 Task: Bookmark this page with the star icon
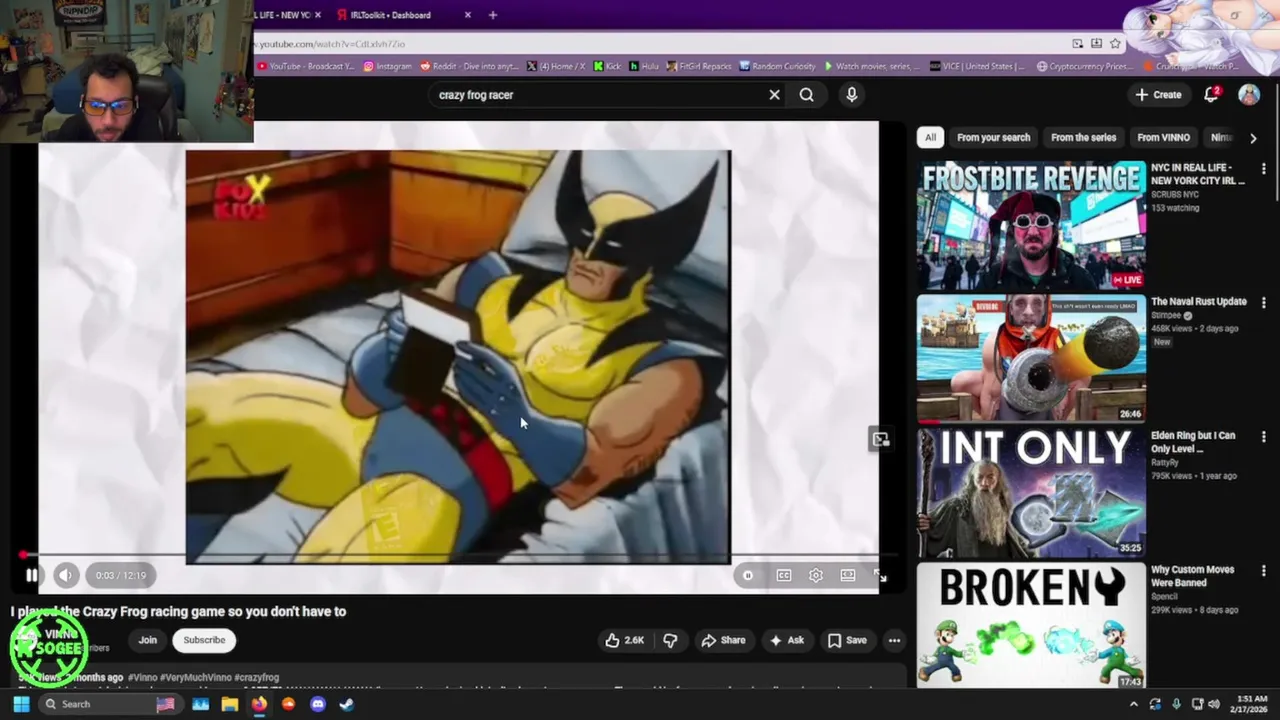pyautogui.click(x=1115, y=44)
